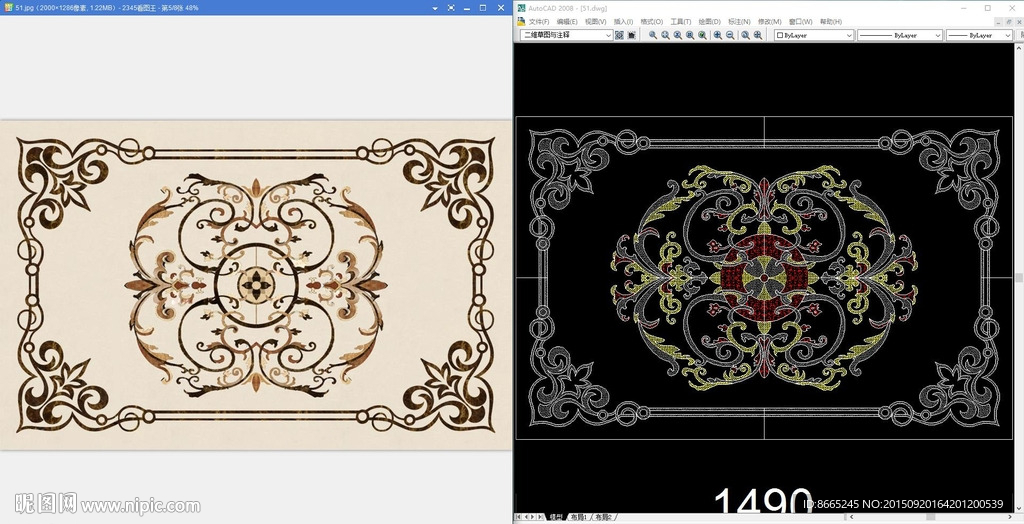Close the 51.jpg image viewer window
Viewport: 1024px width, 524px height.
pos(501,8)
